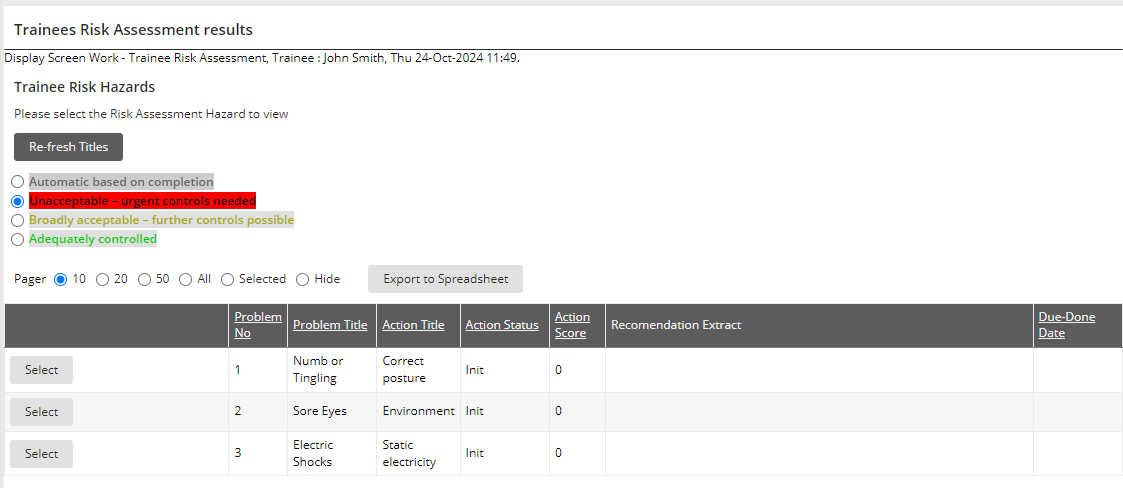Sort by Action Title column header
Screen dimensions: 1123x488
click(413, 325)
